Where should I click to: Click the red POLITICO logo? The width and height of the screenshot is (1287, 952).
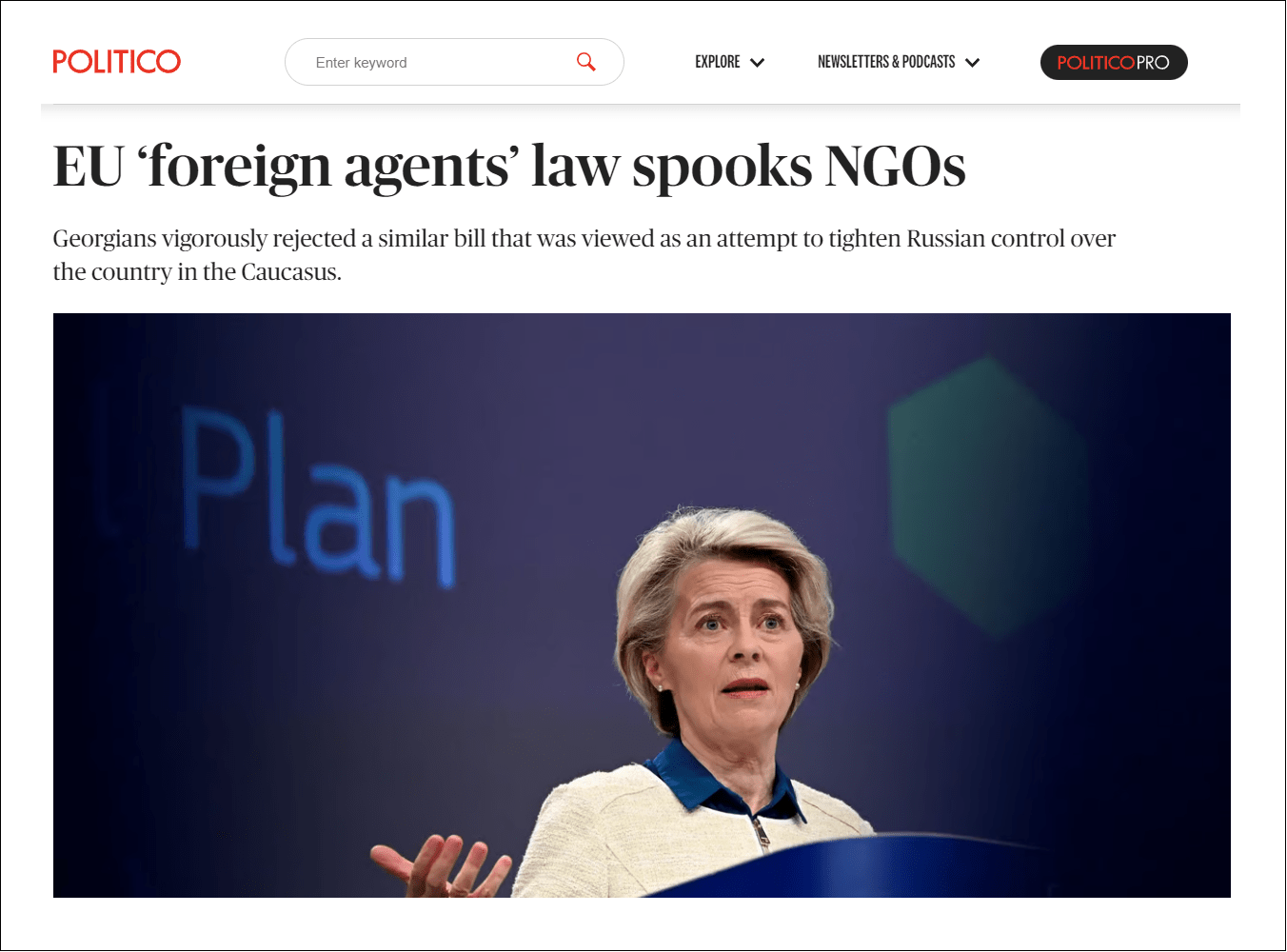pos(116,62)
